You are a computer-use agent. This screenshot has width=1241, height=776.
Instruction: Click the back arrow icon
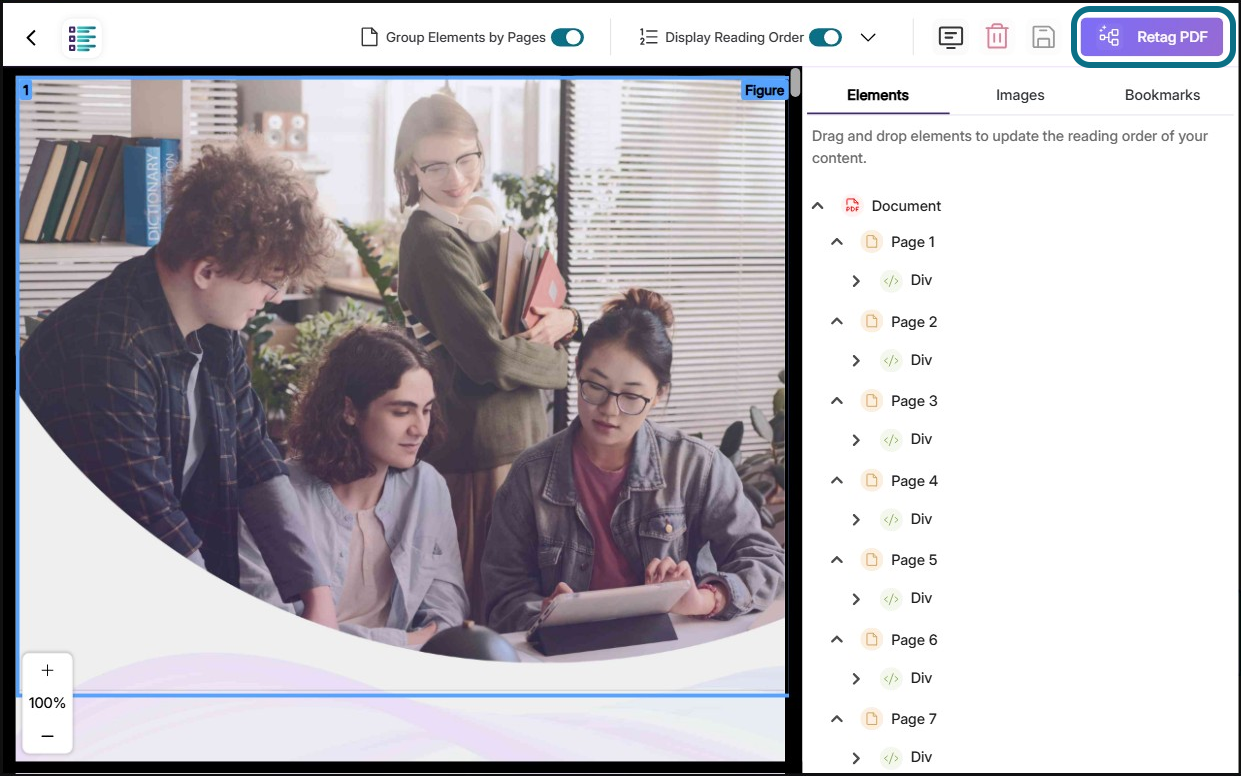point(31,38)
